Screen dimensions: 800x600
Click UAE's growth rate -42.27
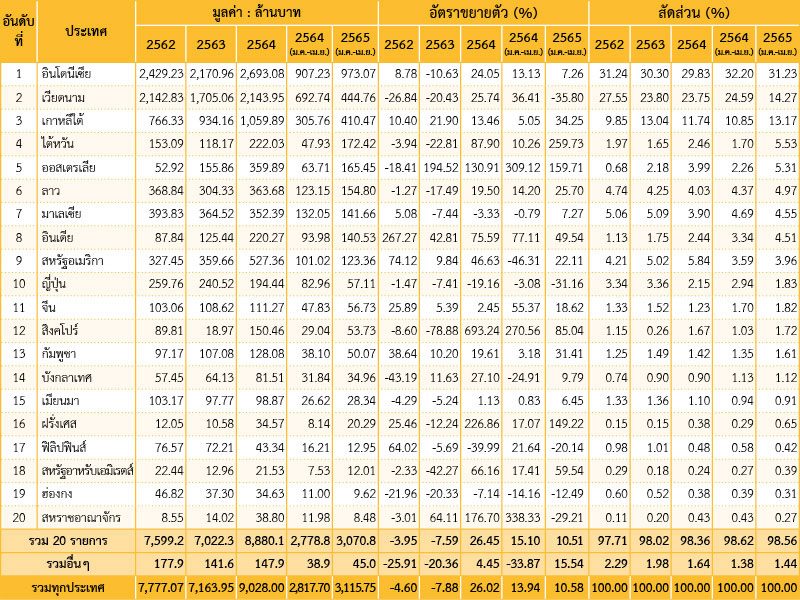pos(441,470)
